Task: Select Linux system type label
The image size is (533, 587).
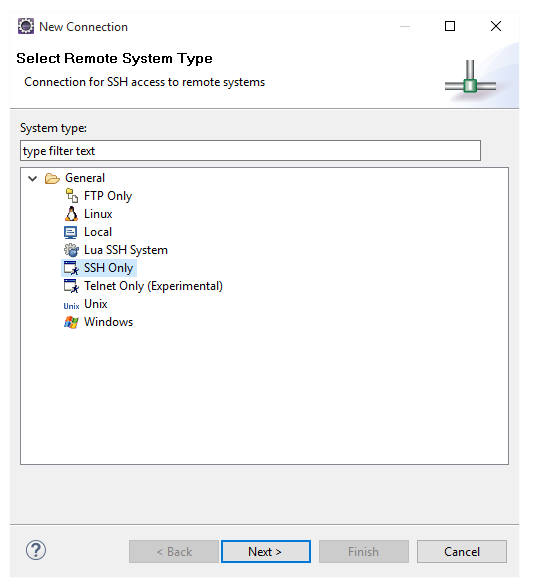Action: (98, 214)
